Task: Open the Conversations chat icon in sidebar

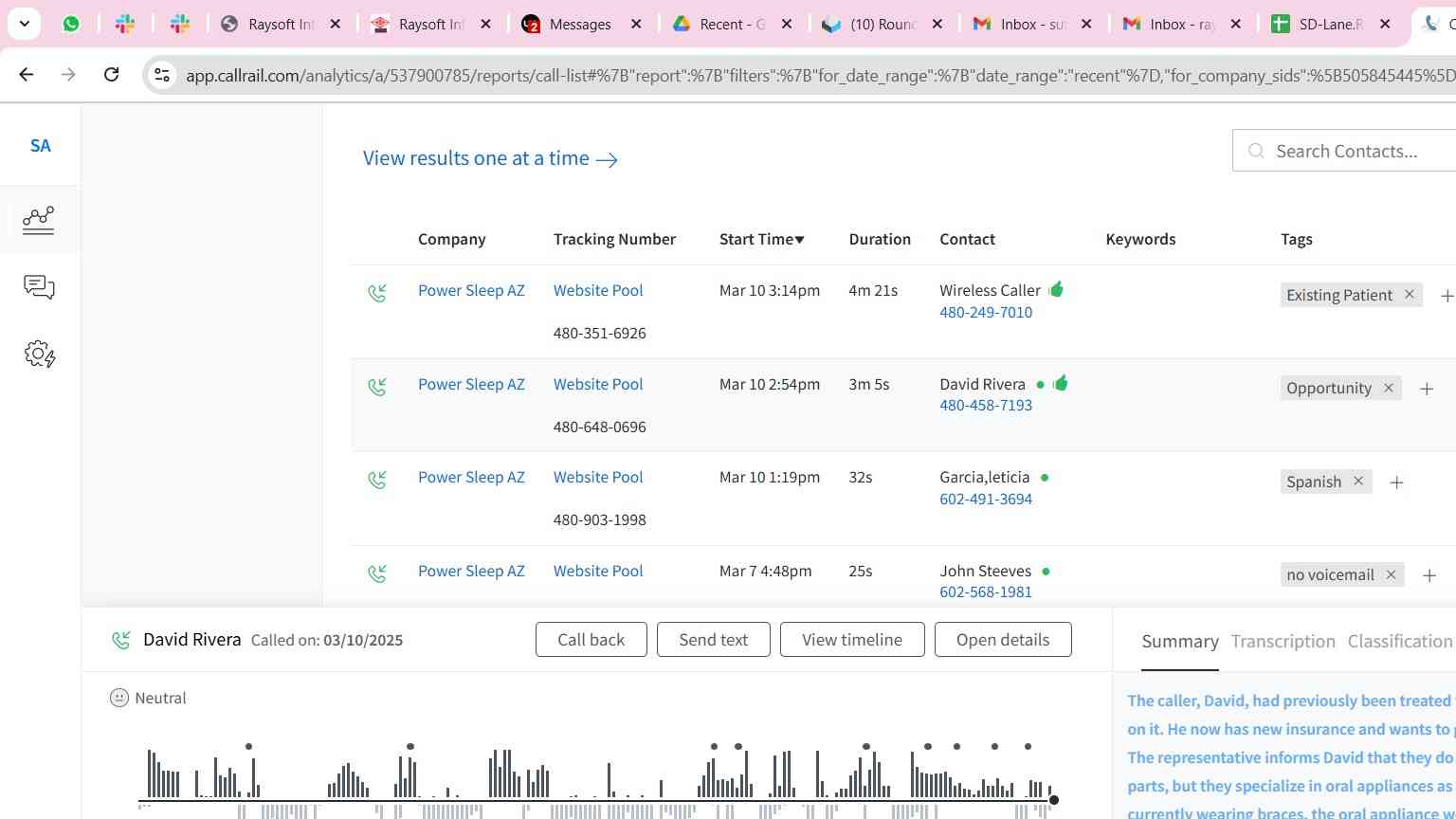Action: click(39, 287)
